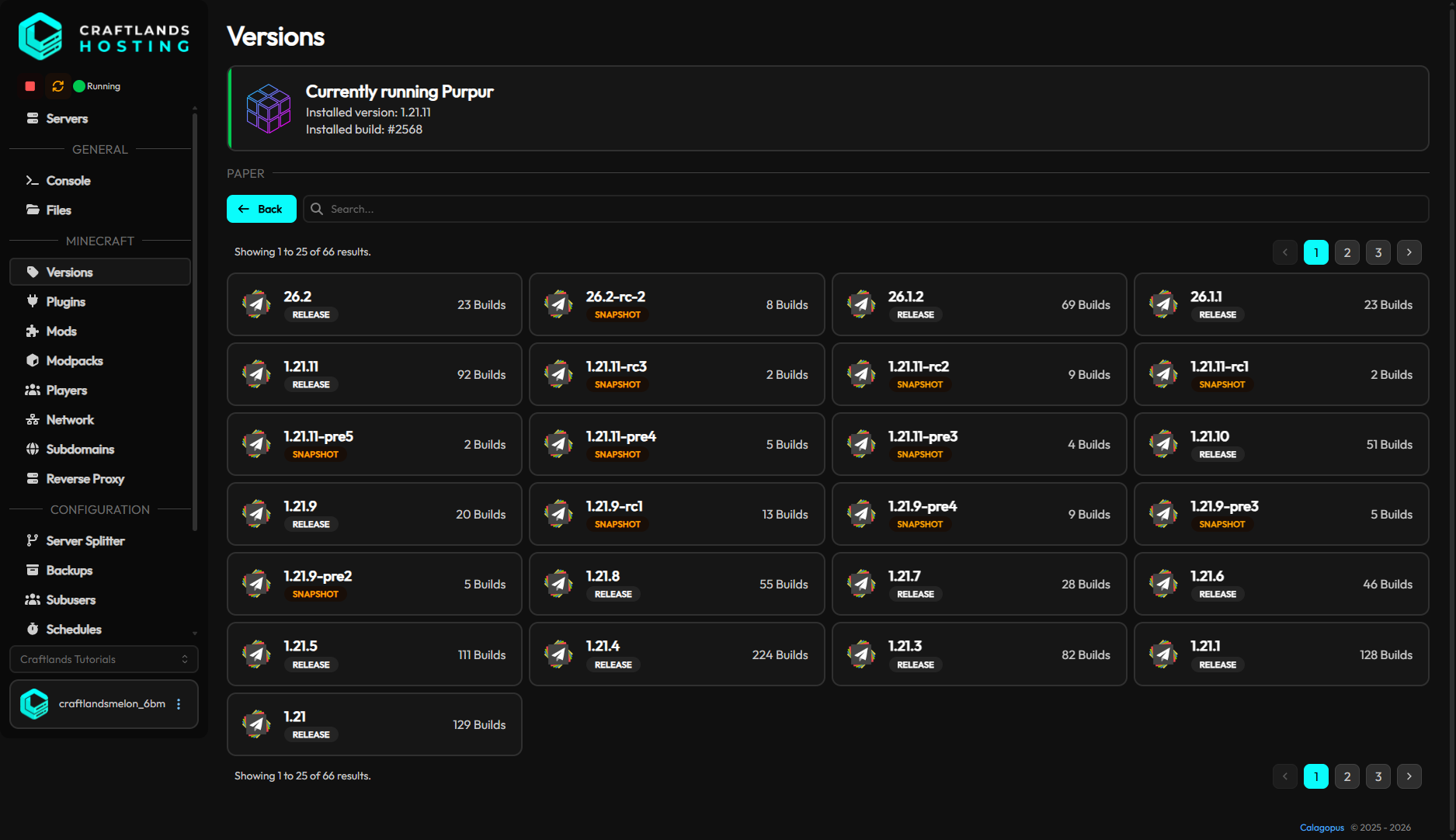This screenshot has width=1456, height=840.
Task: Click the craftlandsmelon_6bm account avatar
Action: coord(34,704)
